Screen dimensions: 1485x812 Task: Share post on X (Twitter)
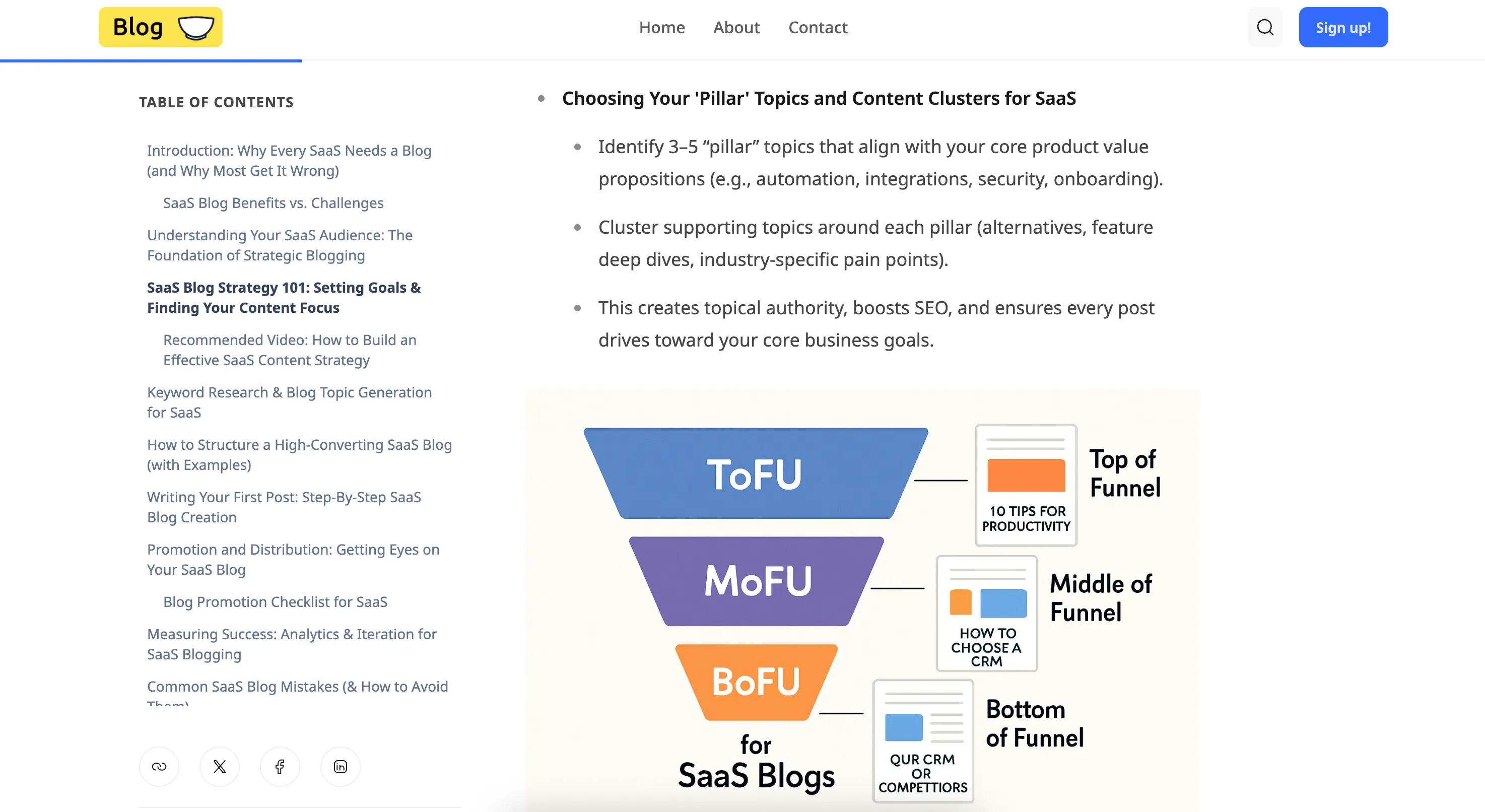[220, 767]
